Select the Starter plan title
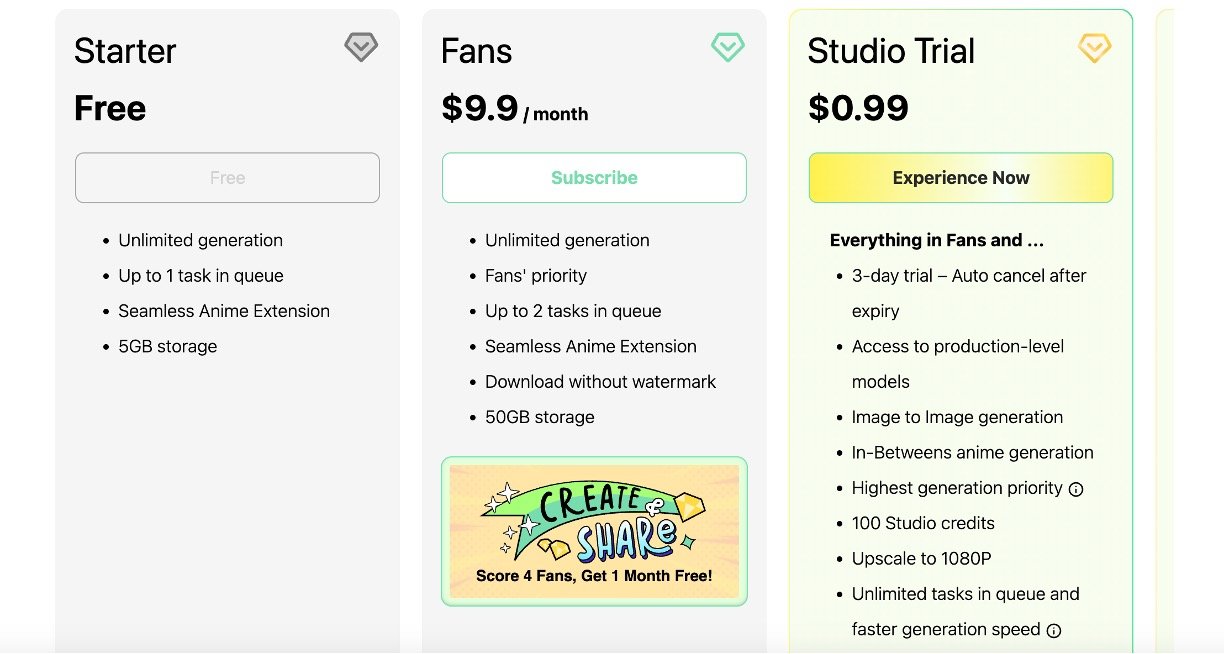The height and width of the screenshot is (654, 1224). click(125, 51)
